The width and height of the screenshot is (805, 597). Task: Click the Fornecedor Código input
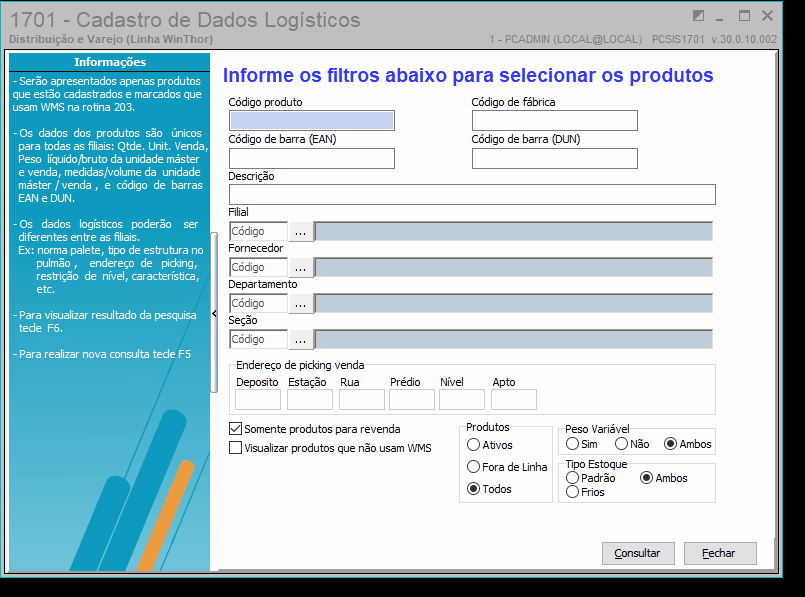[x=258, y=267]
